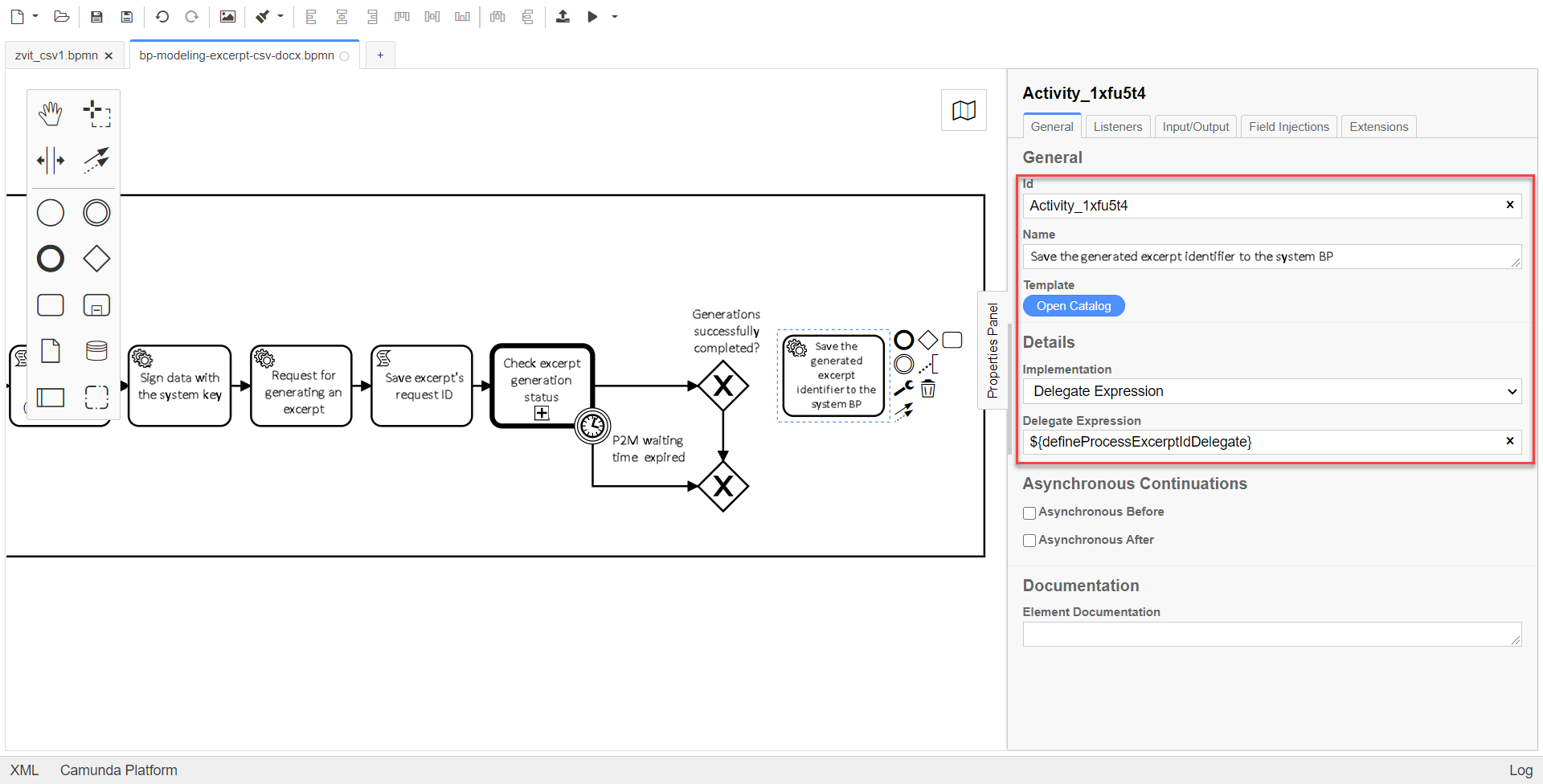Align selected elements to the right
Viewport: 1543px width, 784px height.
pos(372,16)
